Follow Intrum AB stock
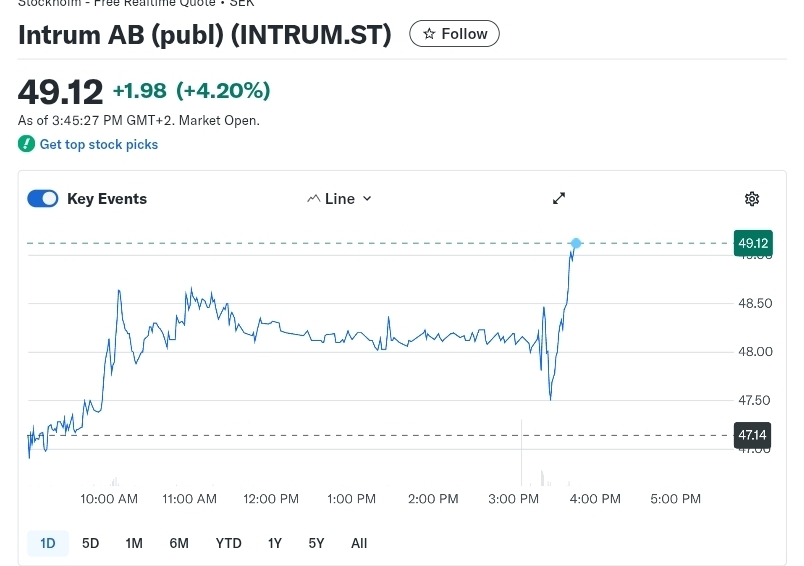 coord(454,34)
